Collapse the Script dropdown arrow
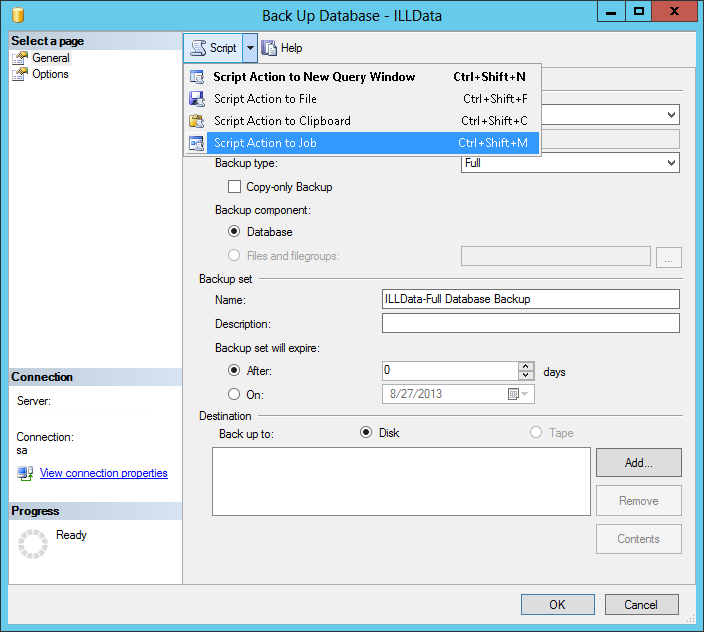Screen dimensions: 704x632 [250, 48]
